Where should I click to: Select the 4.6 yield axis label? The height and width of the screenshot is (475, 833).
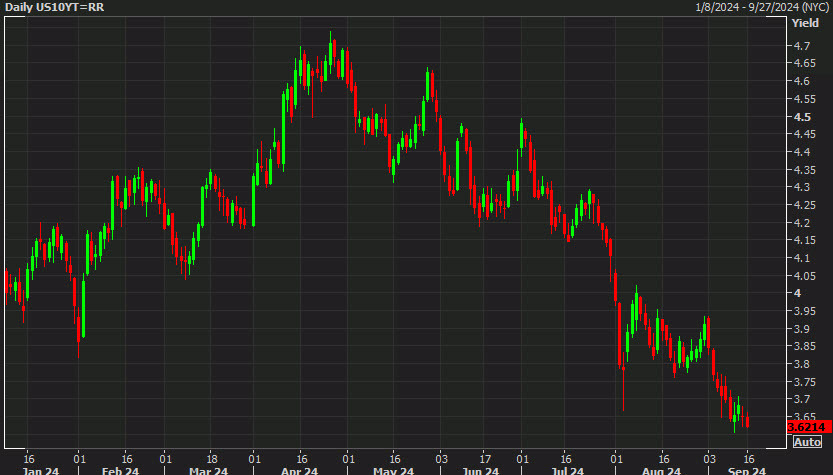[x=802, y=81]
